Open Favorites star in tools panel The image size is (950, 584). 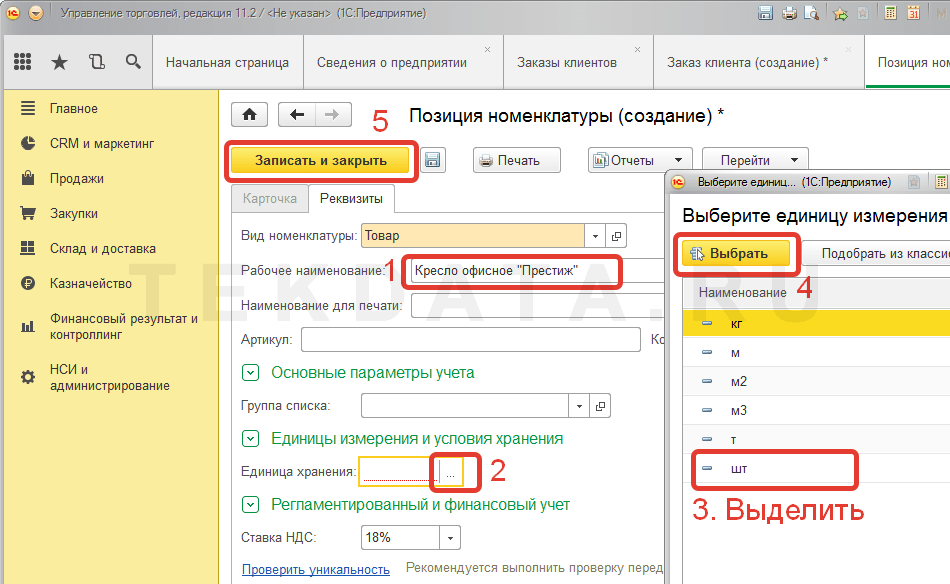[x=59, y=62]
